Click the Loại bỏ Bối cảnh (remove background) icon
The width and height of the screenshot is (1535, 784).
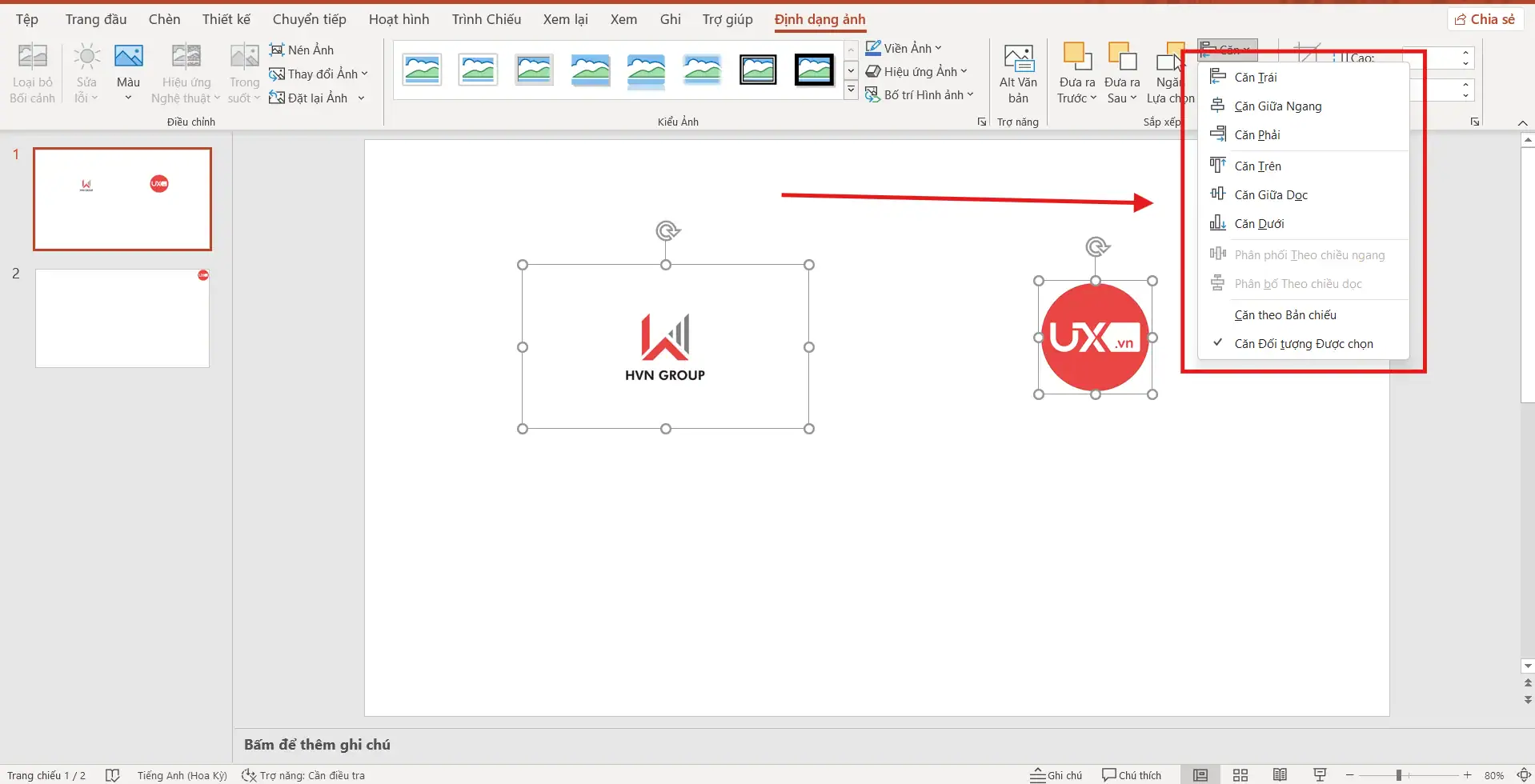click(32, 56)
